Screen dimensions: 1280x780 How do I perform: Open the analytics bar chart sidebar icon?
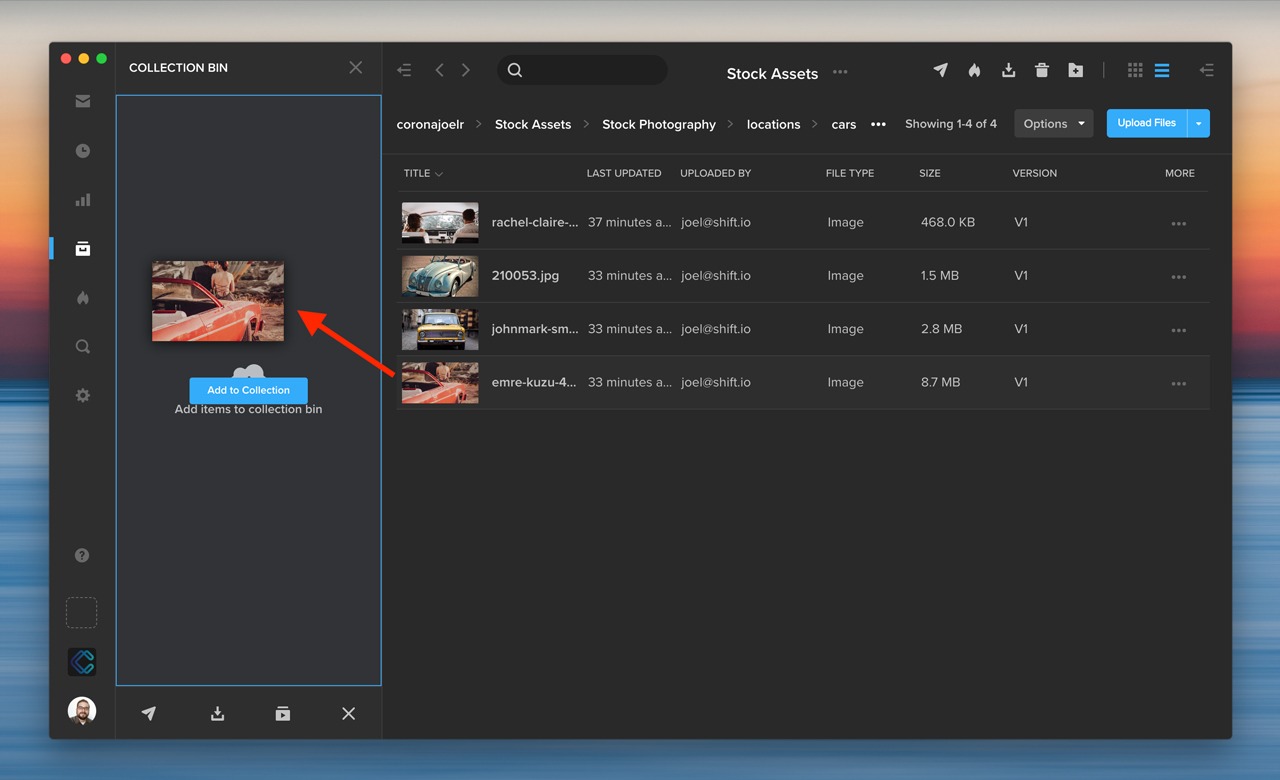83,200
